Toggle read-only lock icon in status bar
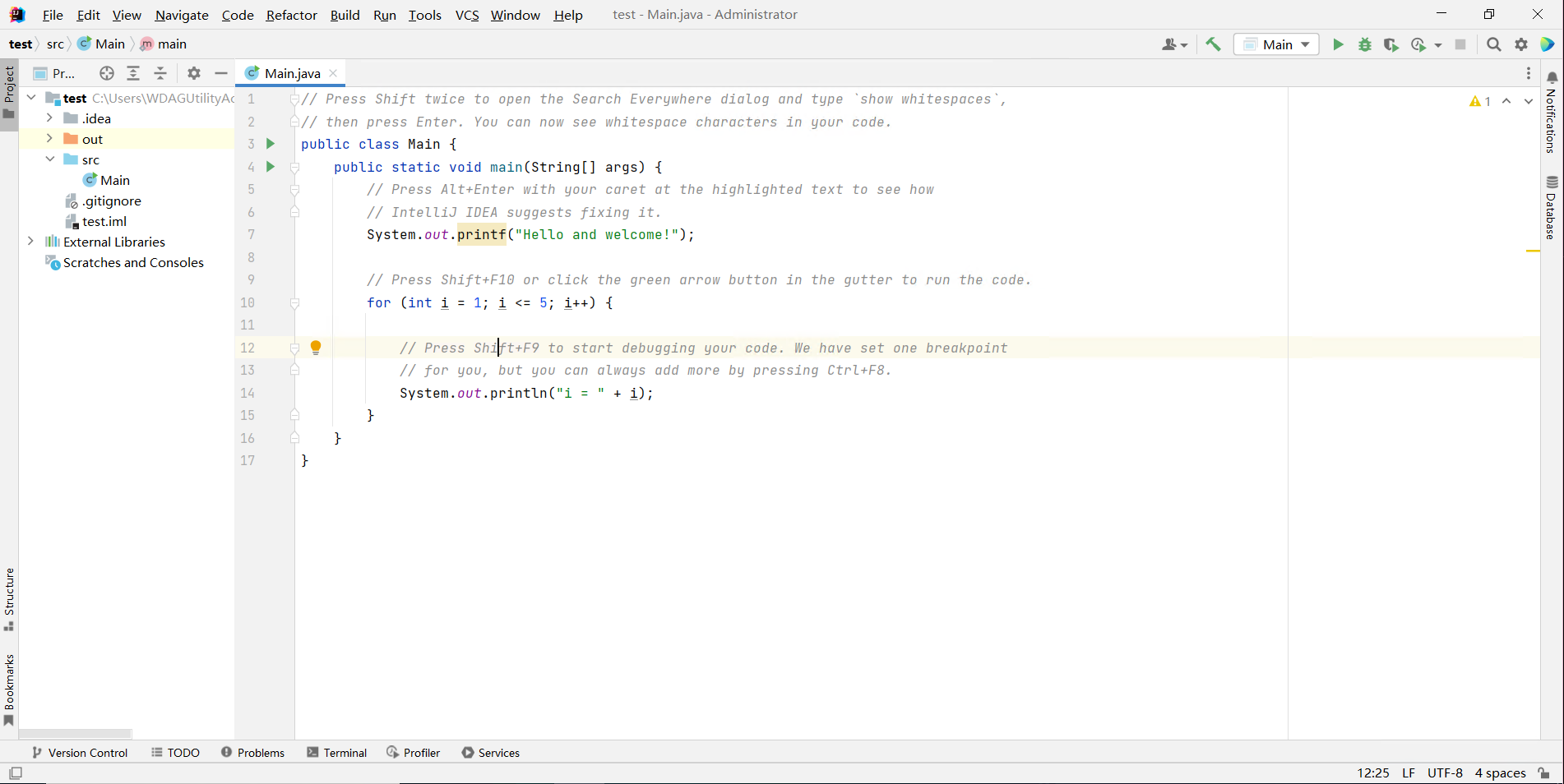This screenshot has height=784, width=1564. pos(1544,773)
